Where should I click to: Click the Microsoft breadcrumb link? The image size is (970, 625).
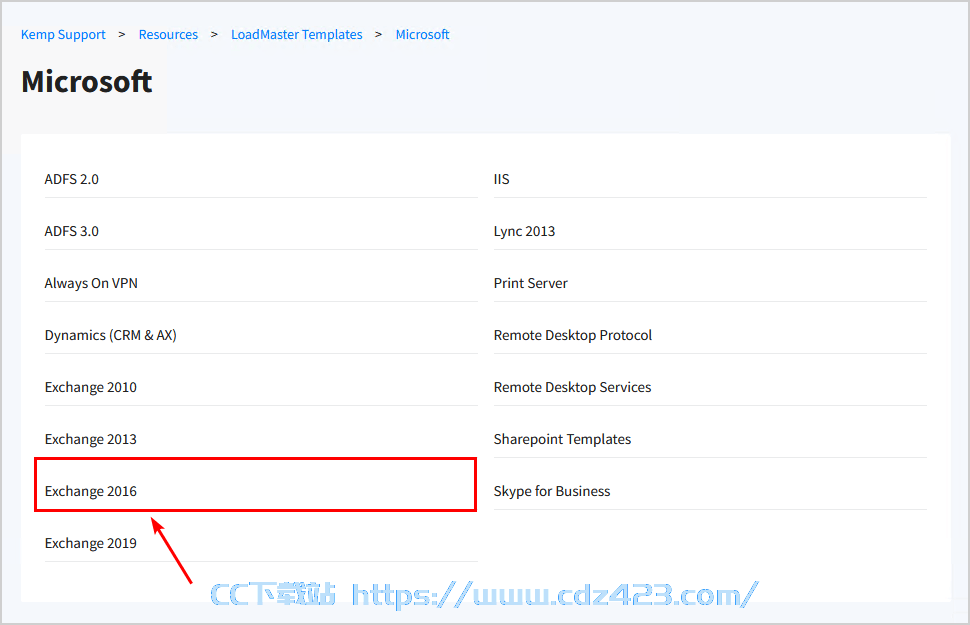tap(423, 35)
